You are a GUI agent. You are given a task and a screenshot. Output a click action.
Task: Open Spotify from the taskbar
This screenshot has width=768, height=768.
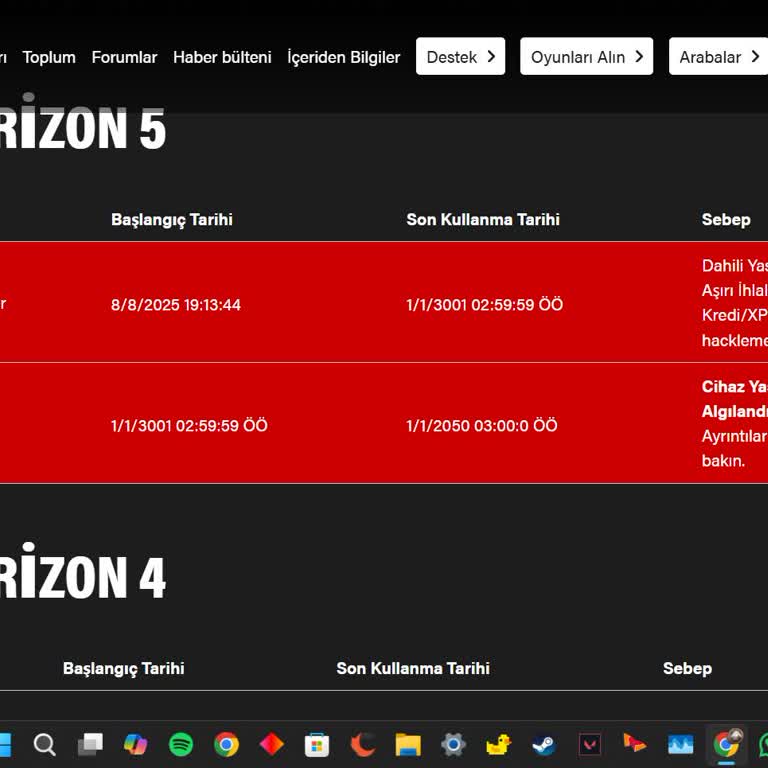(x=181, y=744)
